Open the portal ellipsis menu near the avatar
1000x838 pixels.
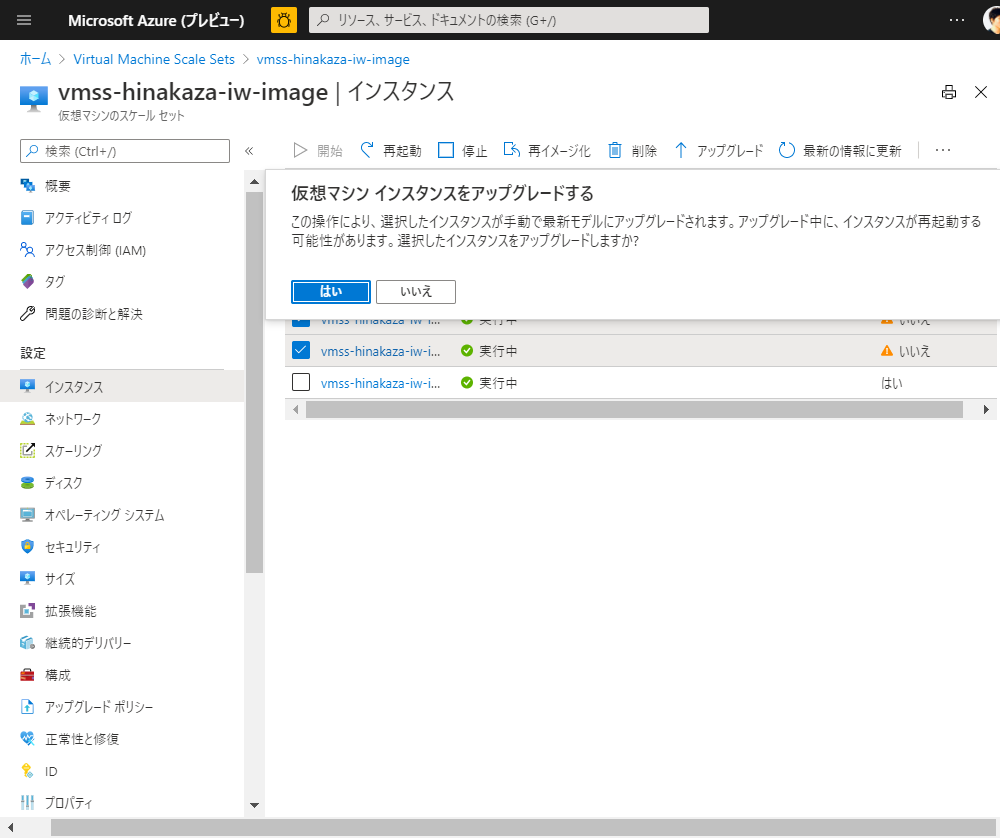pos(955,20)
